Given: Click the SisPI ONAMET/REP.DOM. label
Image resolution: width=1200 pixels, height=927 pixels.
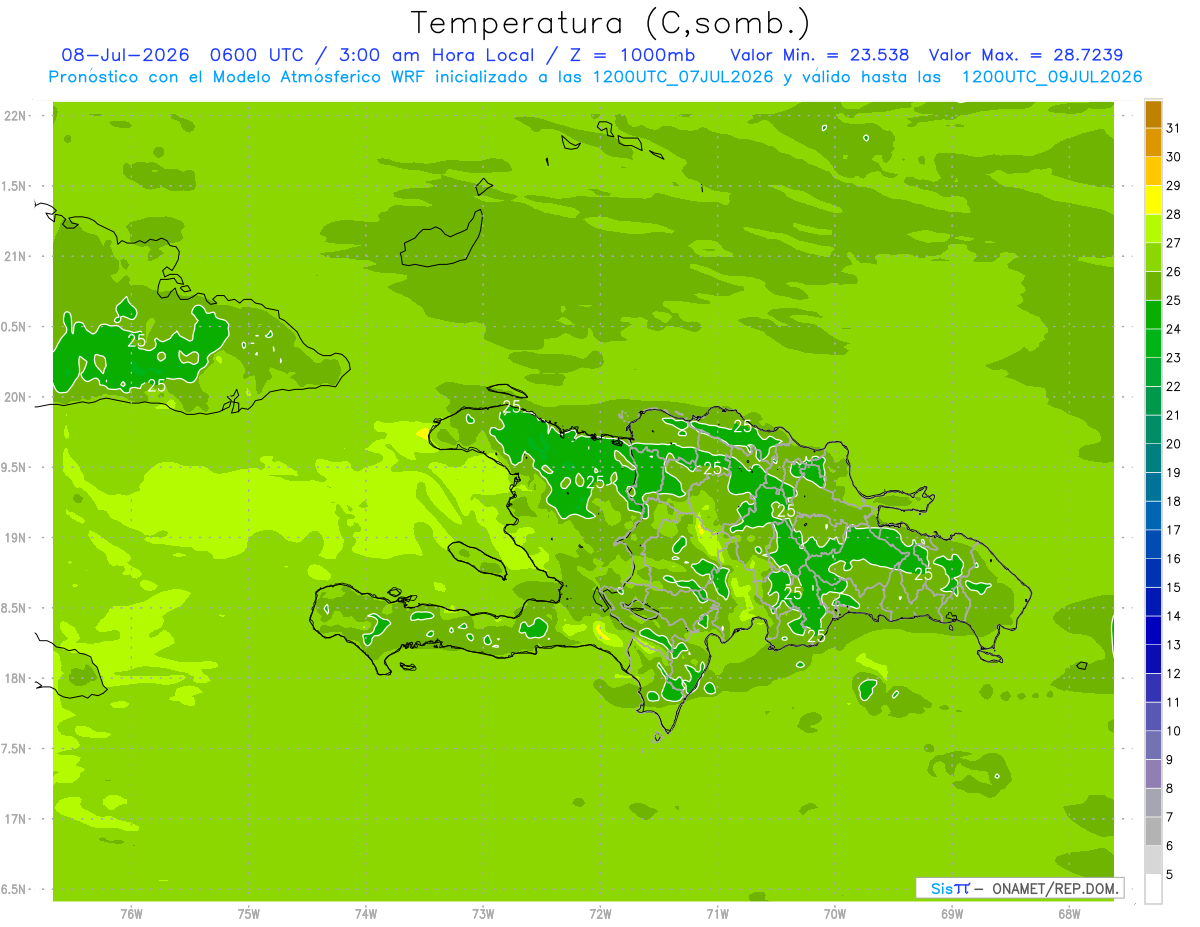Looking at the screenshot, I should coord(1019,888).
